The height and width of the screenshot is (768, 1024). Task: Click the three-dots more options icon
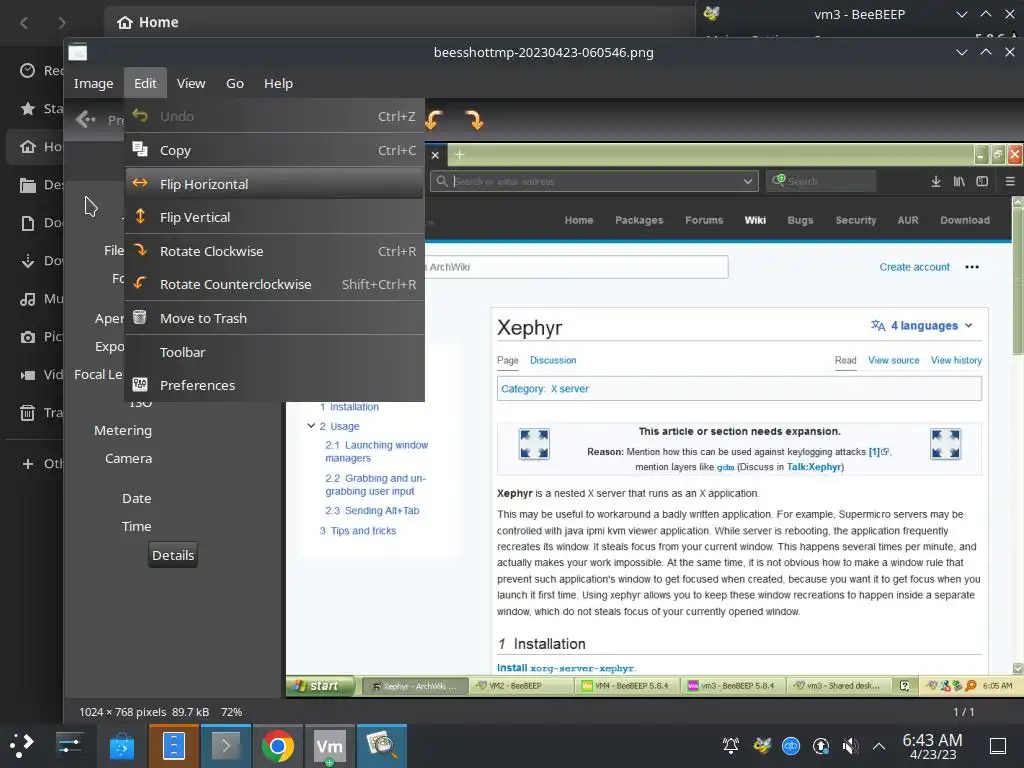pos(972,266)
